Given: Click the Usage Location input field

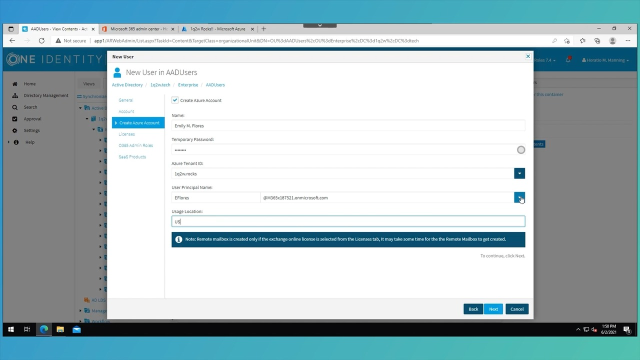Looking at the screenshot, I should (348, 222).
